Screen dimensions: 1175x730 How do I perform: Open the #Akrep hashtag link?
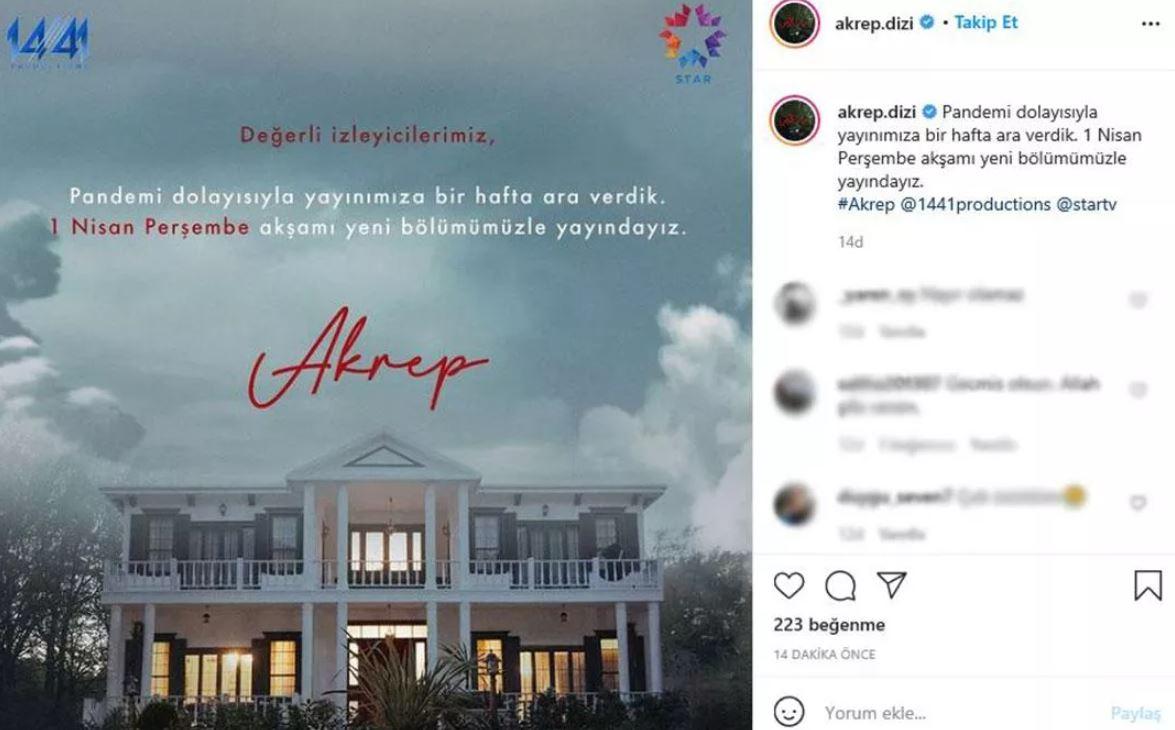pos(866,204)
